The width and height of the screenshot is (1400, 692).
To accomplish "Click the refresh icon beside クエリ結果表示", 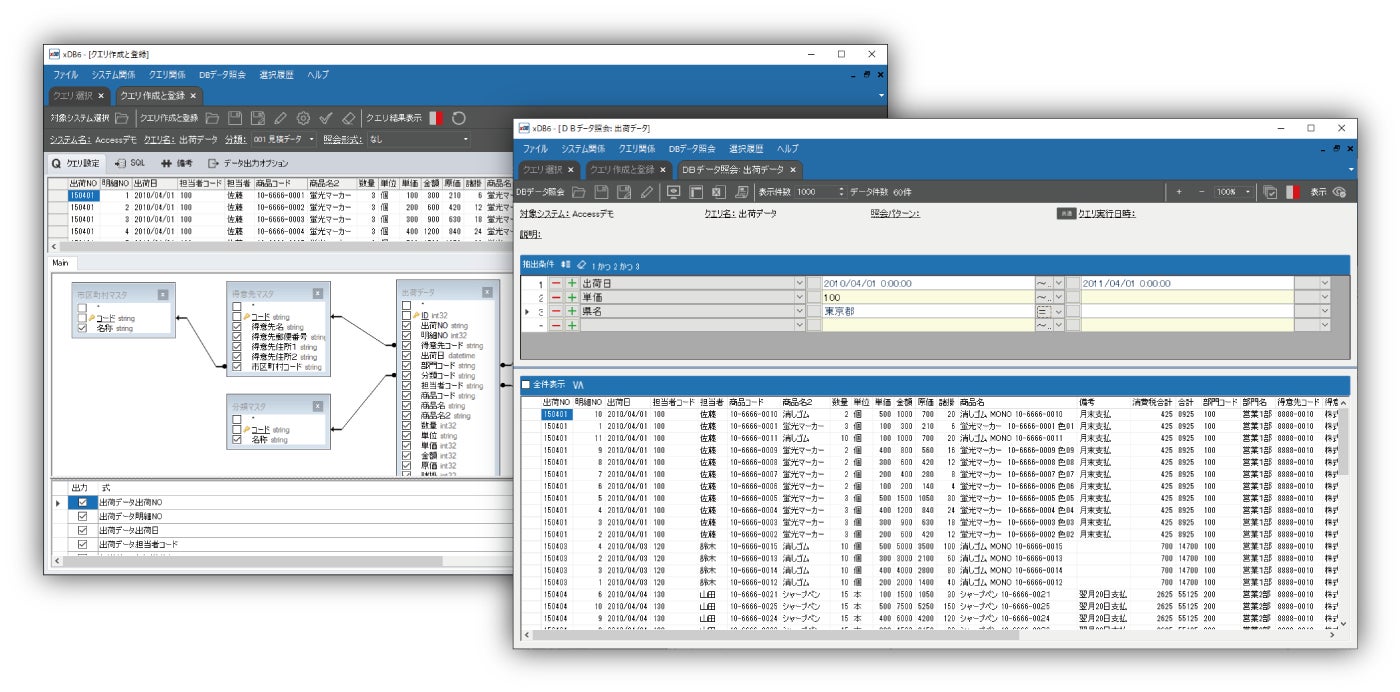I will [459, 118].
